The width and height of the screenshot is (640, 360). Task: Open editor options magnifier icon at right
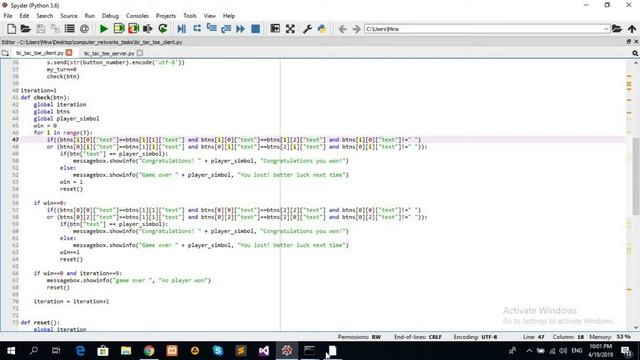635,53
